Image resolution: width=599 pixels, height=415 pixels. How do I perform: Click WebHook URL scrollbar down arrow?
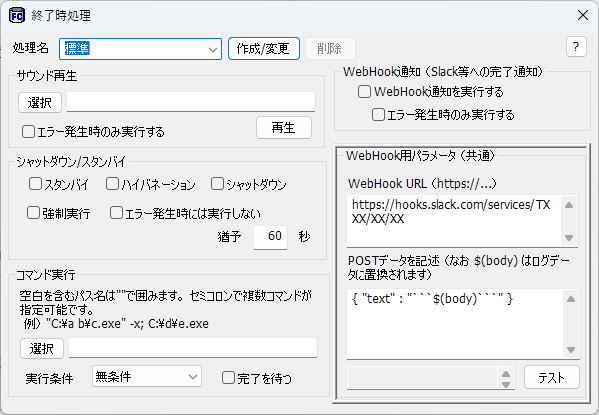click(x=569, y=238)
